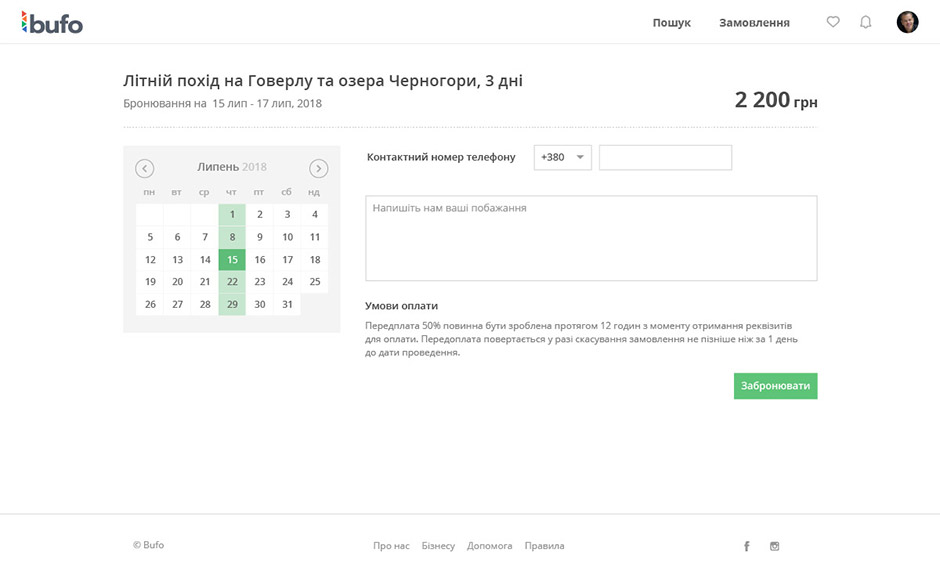Open the Допомога footer link
Image resolution: width=940 pixels, height=568 pixels.
[489, 546]
